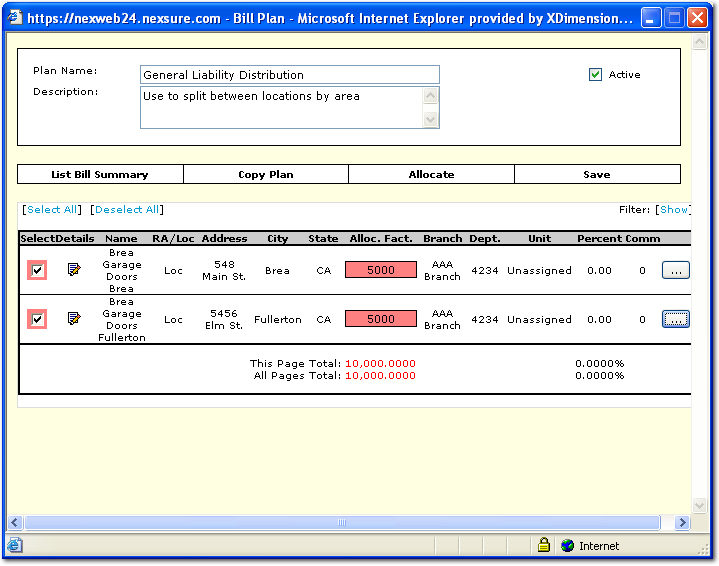Click the page vertical scroll up arrow
This screenshot has height=566, width=719.
pyautogui.click(x=699, y=42)
